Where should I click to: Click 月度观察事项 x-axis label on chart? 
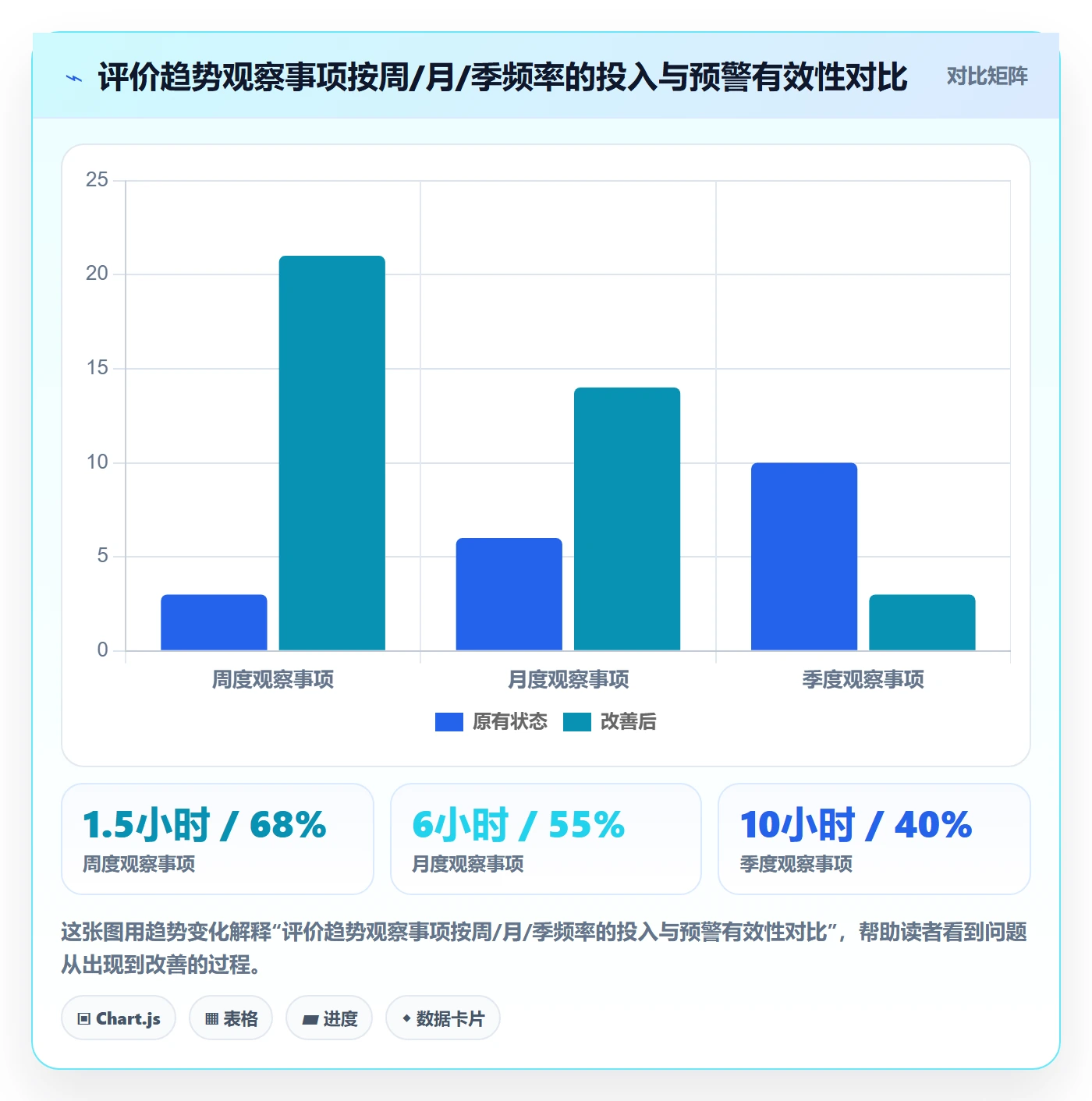point(569,680)
